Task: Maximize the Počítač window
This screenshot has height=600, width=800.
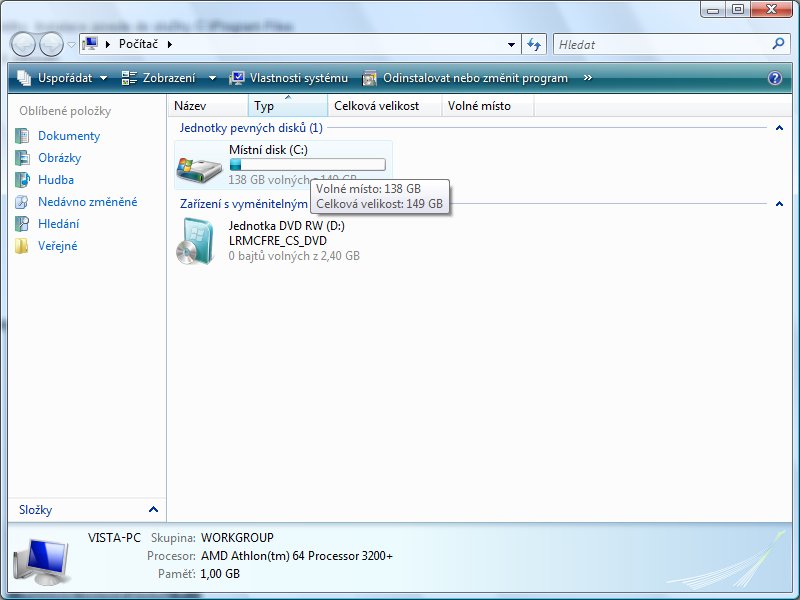Action: 738,9
